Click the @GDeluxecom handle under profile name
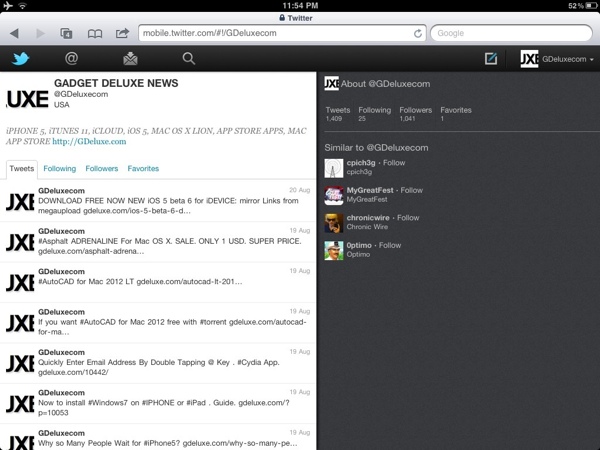Image resolution: width=600 pixels, height=450 pixels. pos(81,94)
